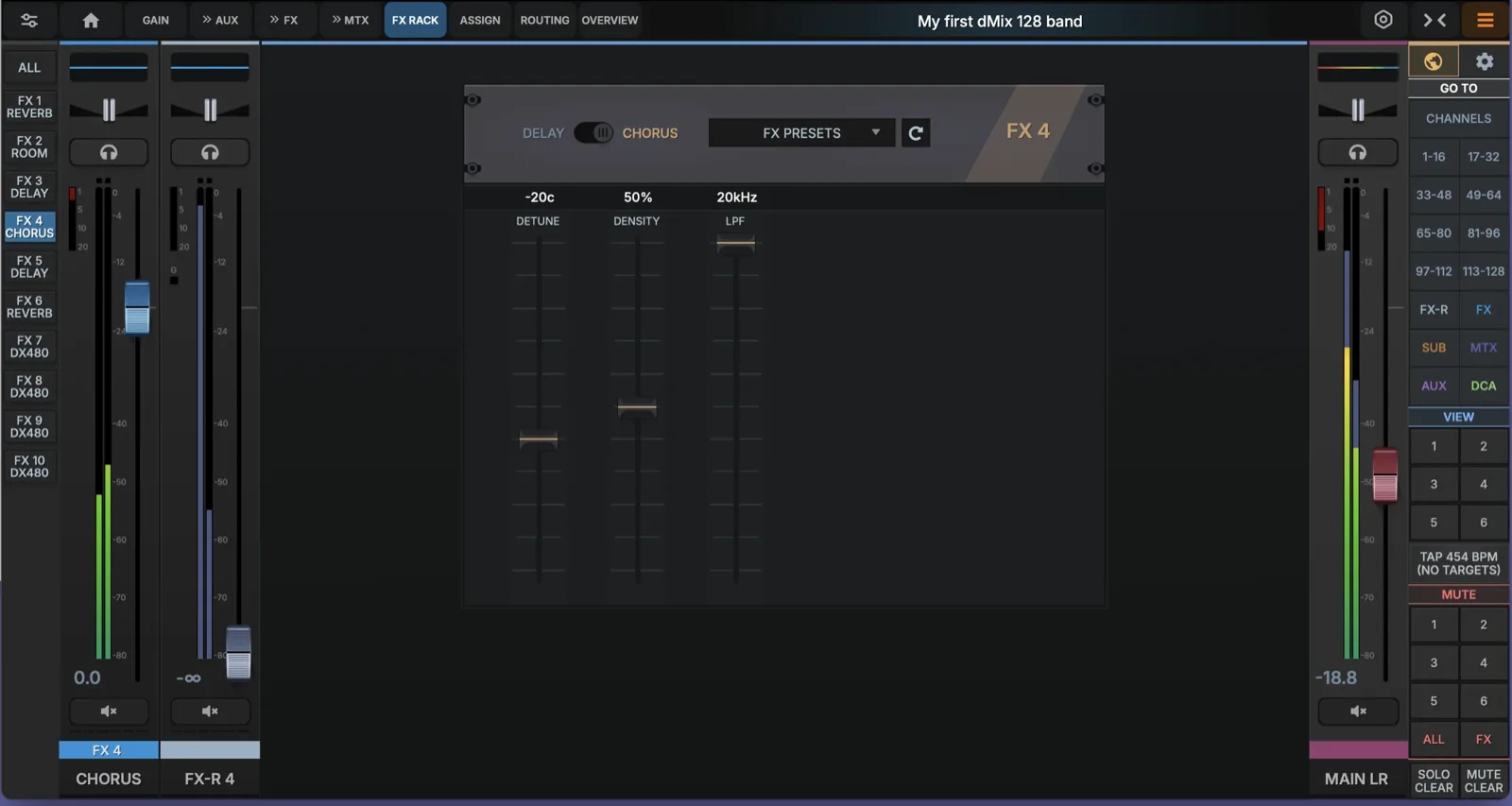Collapse panels with the arrows icon

[1435, 20]
